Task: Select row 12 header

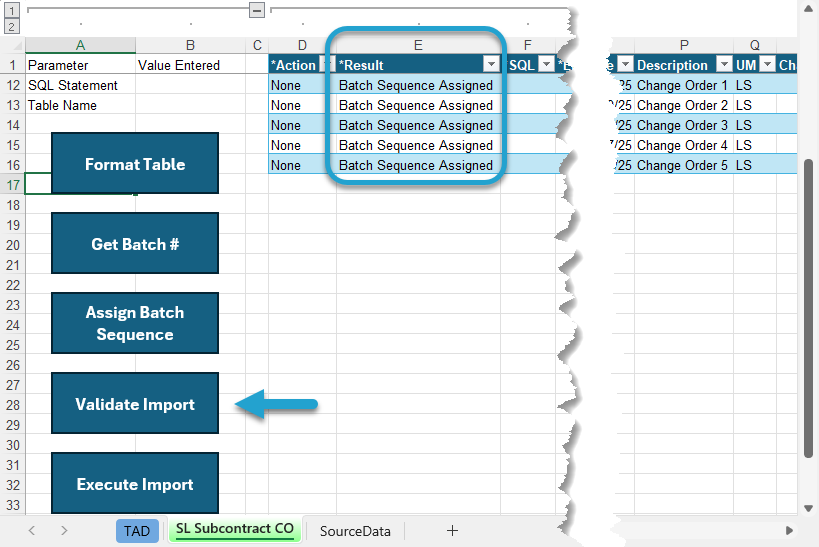Action: click(13, 85)
